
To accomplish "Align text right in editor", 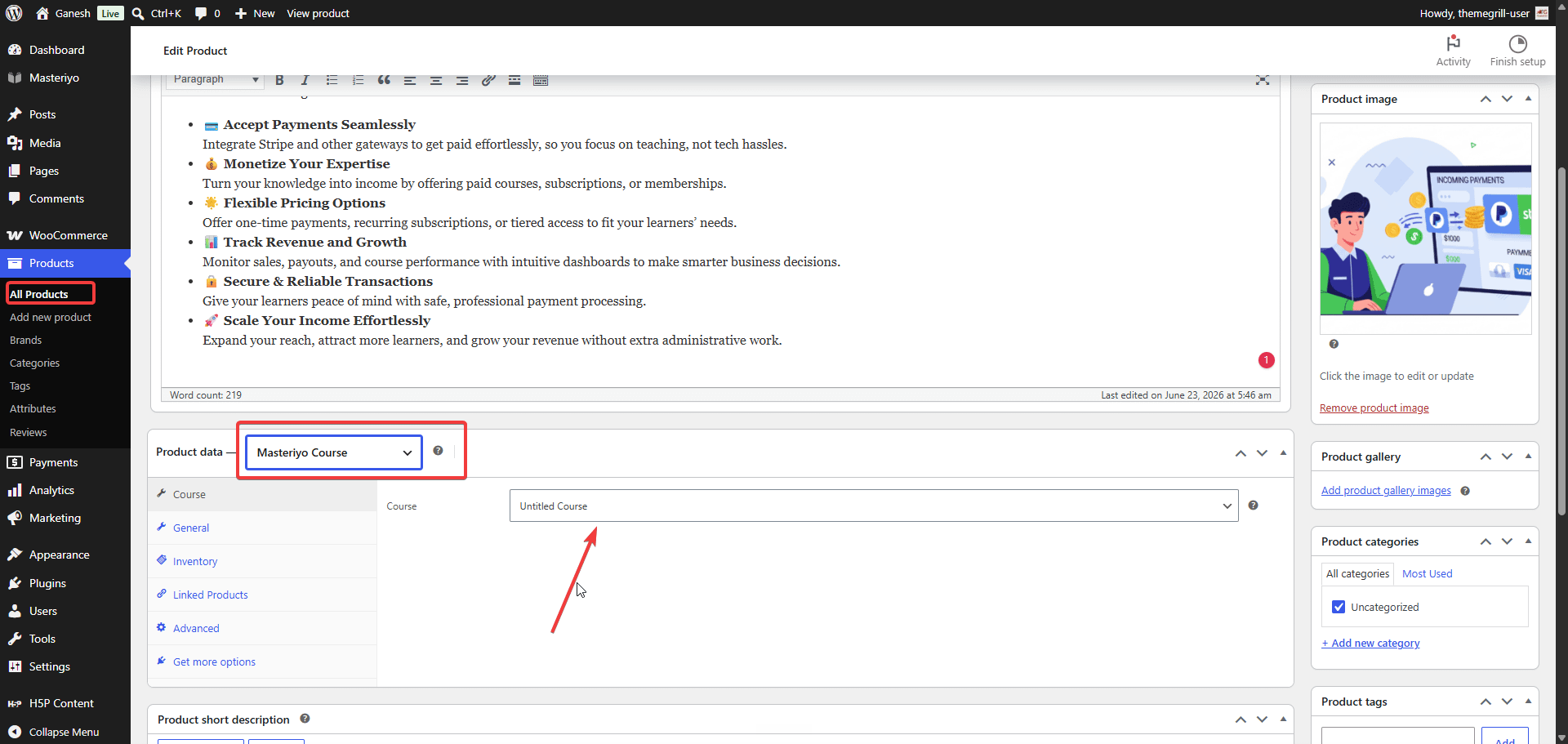I will tap(462, 80).
